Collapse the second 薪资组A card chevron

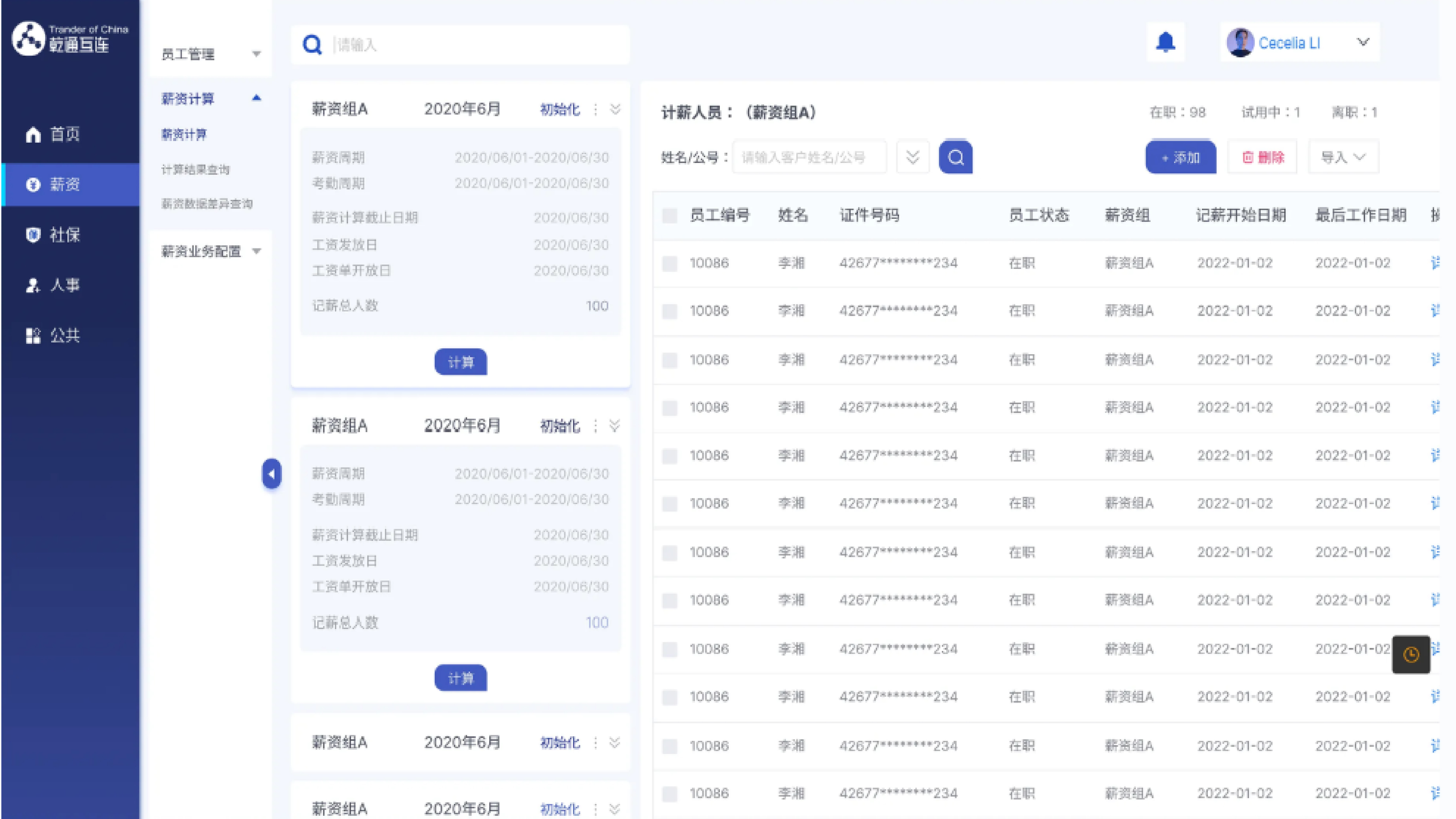coord(615,426)
